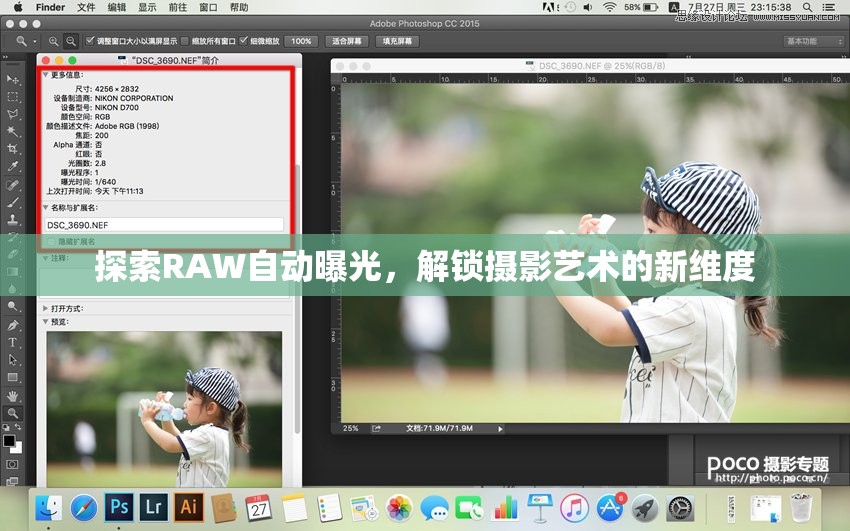Click the zoom in option in options bar

click(53, 41)
